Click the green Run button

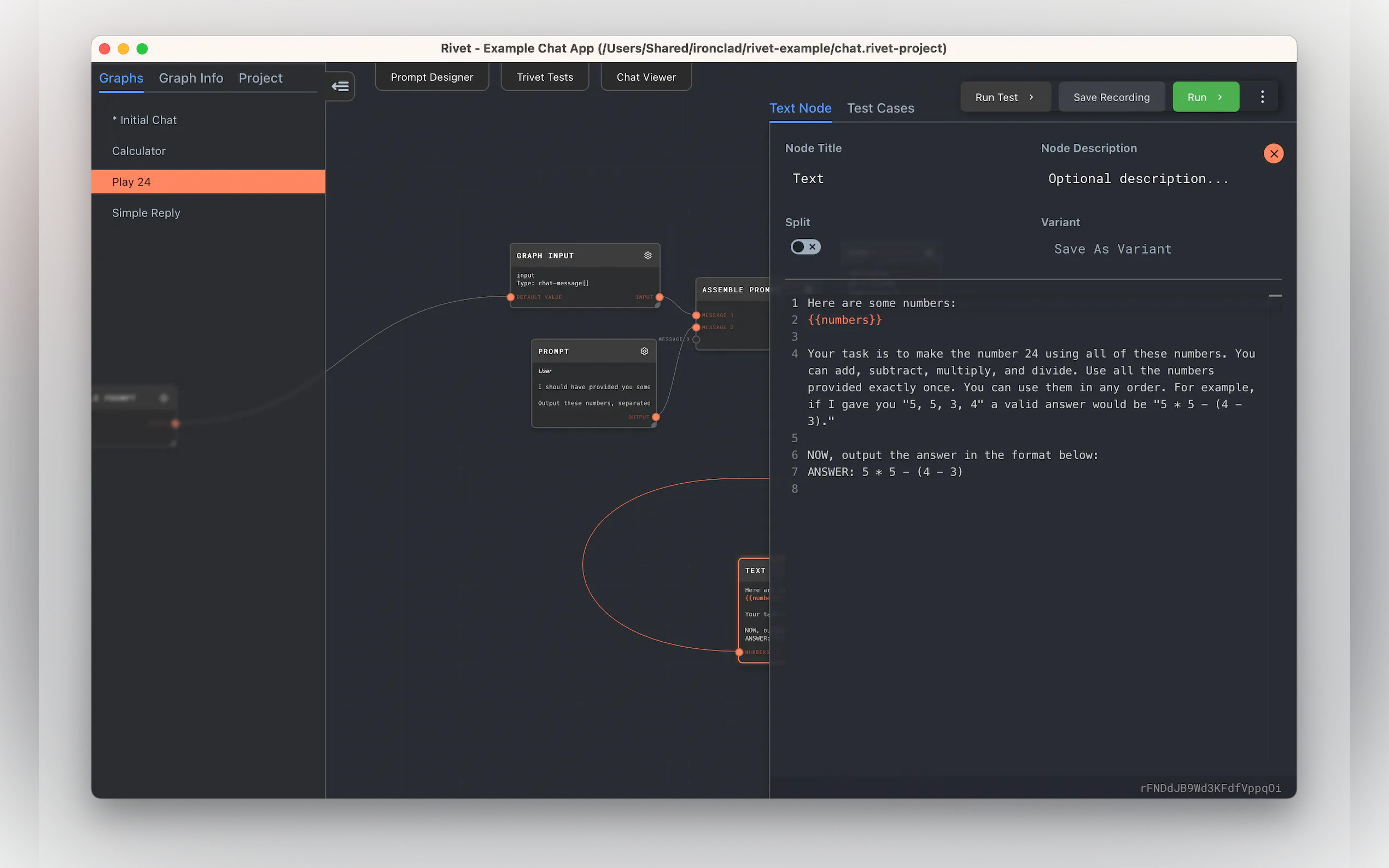(x=1205, y=97)
